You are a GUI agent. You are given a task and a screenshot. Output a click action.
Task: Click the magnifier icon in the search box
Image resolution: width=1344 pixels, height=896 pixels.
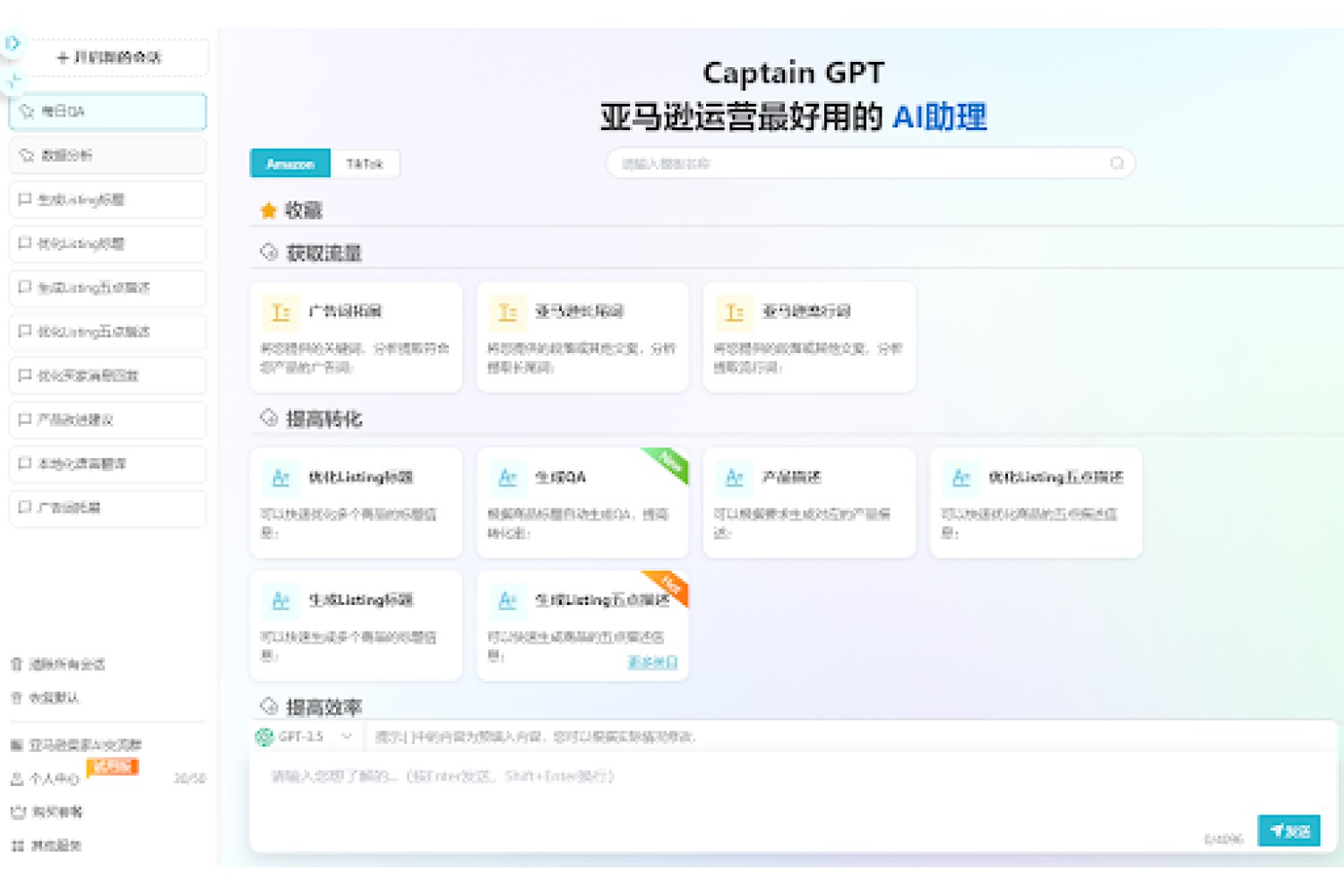1116,163
